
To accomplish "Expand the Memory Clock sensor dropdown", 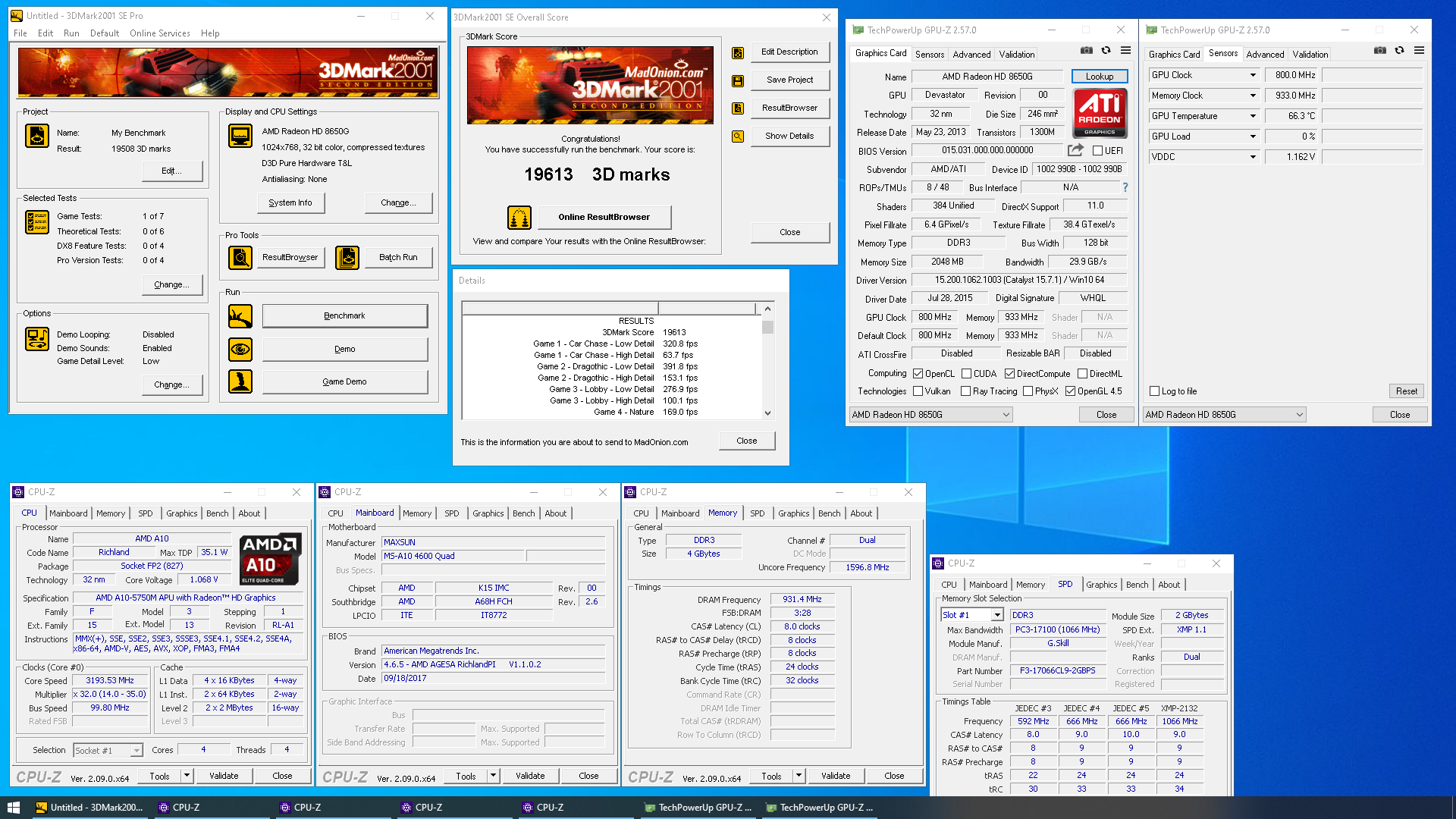I will click(1253, 96).
